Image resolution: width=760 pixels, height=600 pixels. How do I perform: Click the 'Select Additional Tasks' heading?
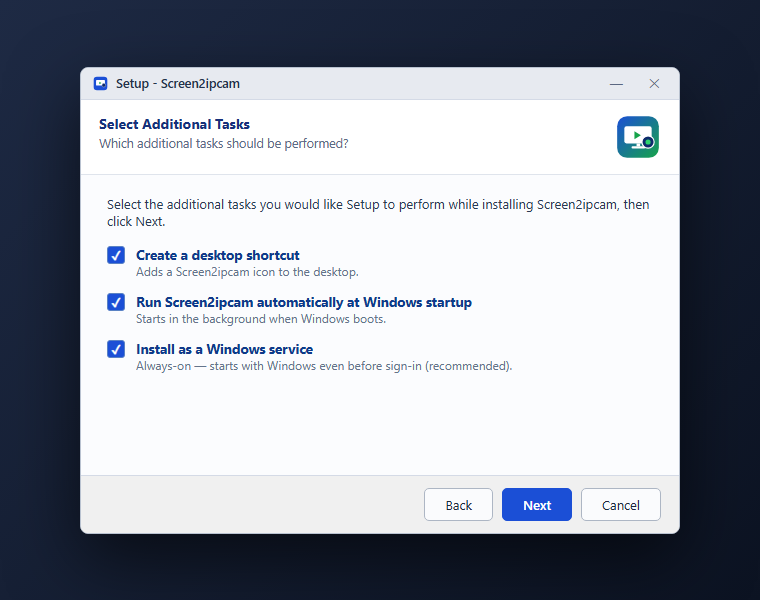[174, 124]
